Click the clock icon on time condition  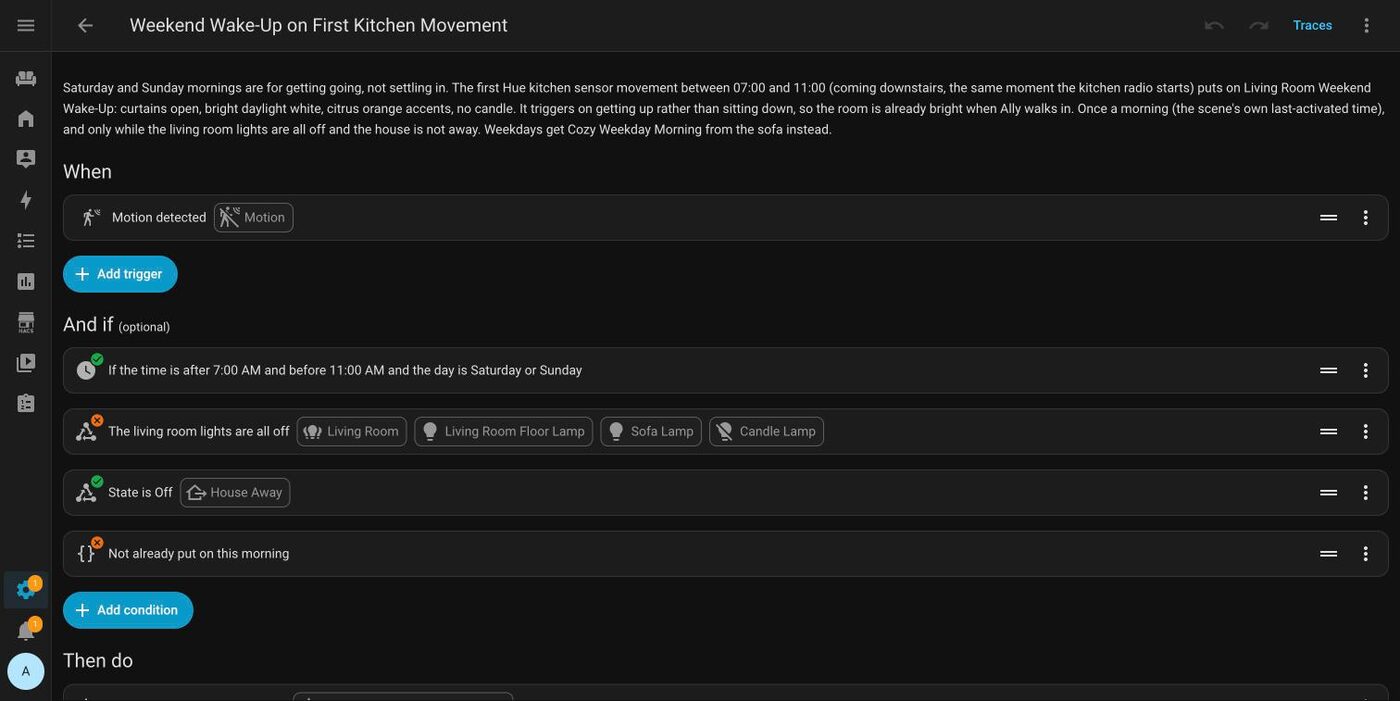click(x=86, y=371)
